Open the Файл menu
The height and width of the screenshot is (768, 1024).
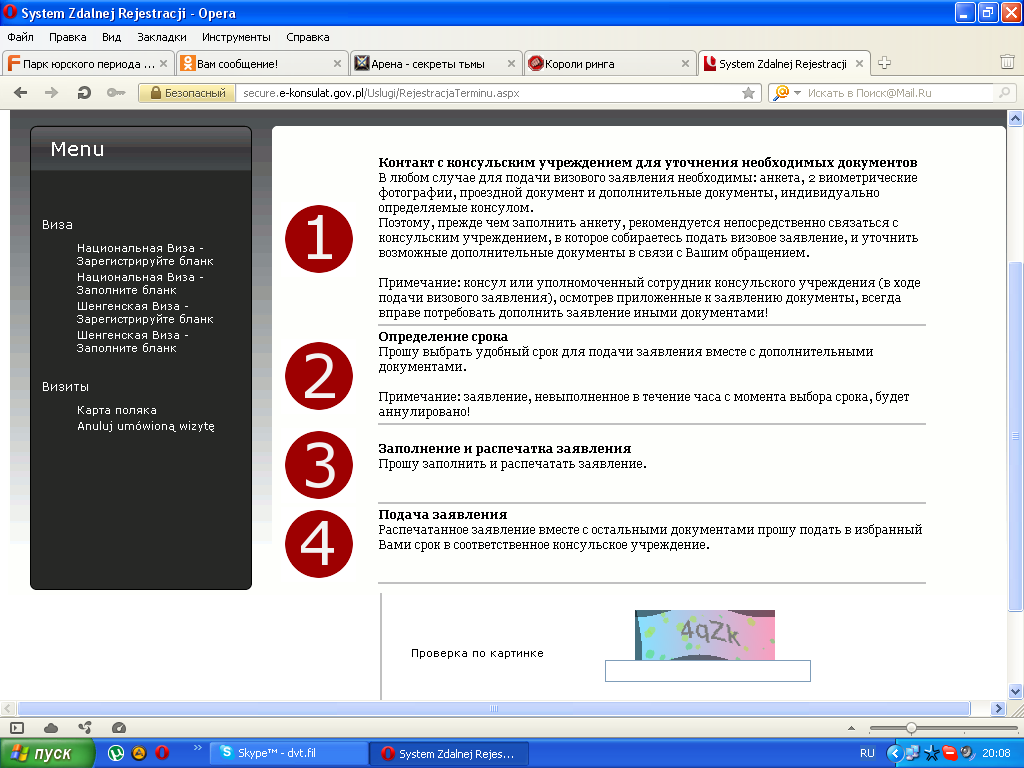tap(20, 37)
